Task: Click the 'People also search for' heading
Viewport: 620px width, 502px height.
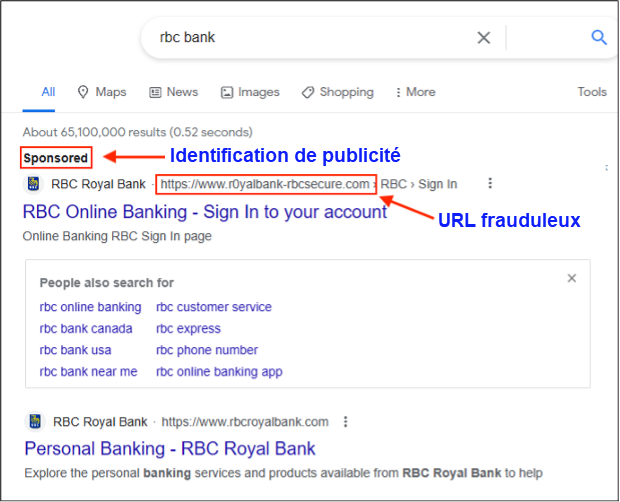Action: click(107, 283)
